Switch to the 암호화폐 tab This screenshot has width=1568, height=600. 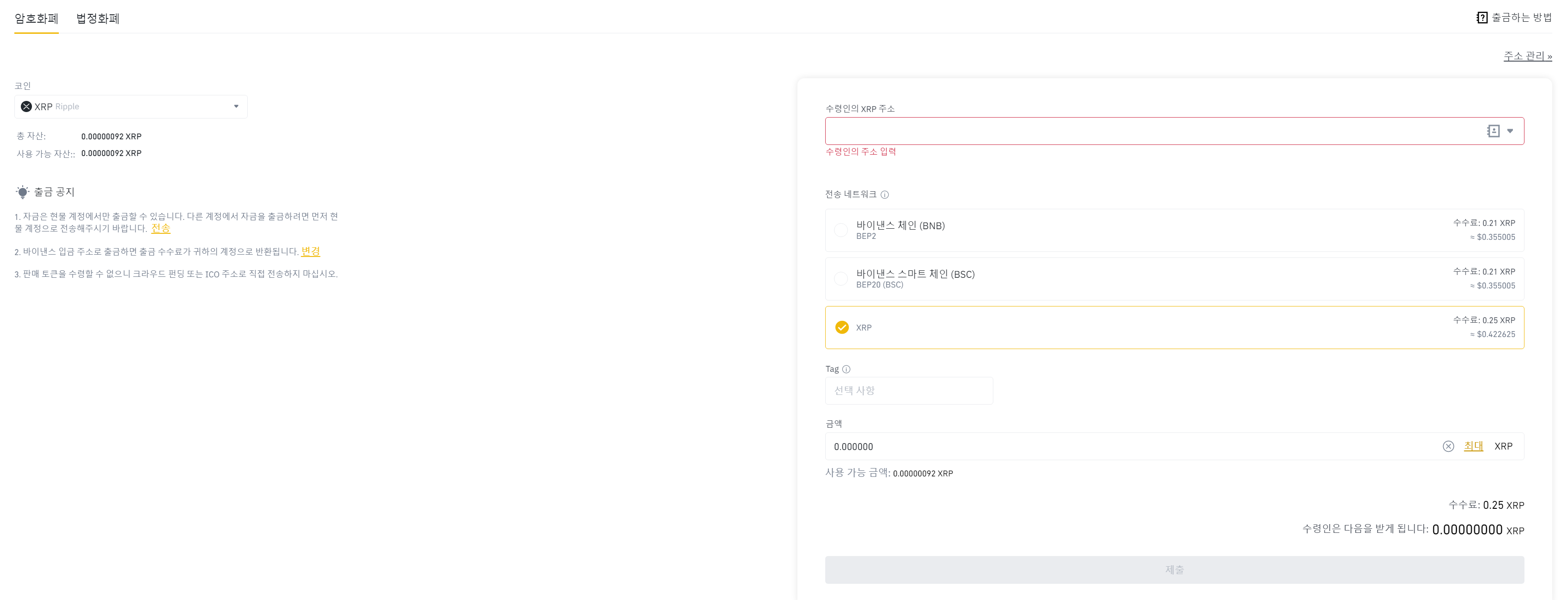click(x=37, y=18)
